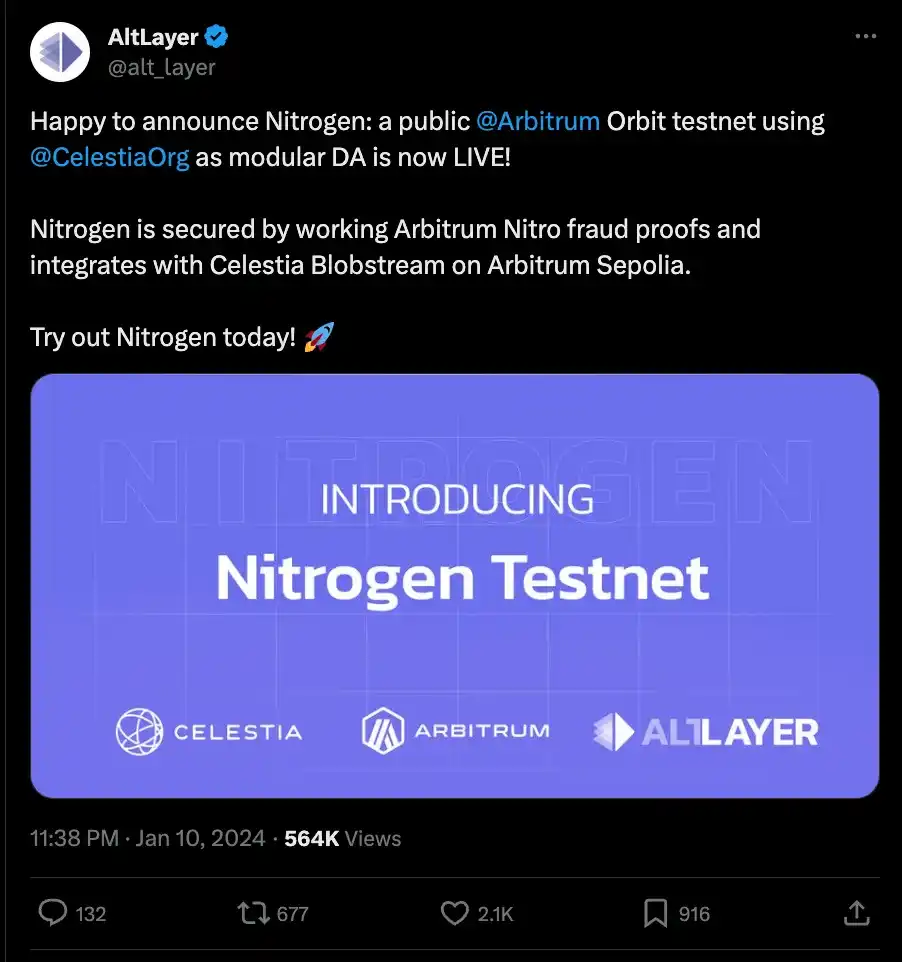Screen dimensions: 902x962
Task: Open the three-dot more options menu
Action: click(x=865, y=37)
